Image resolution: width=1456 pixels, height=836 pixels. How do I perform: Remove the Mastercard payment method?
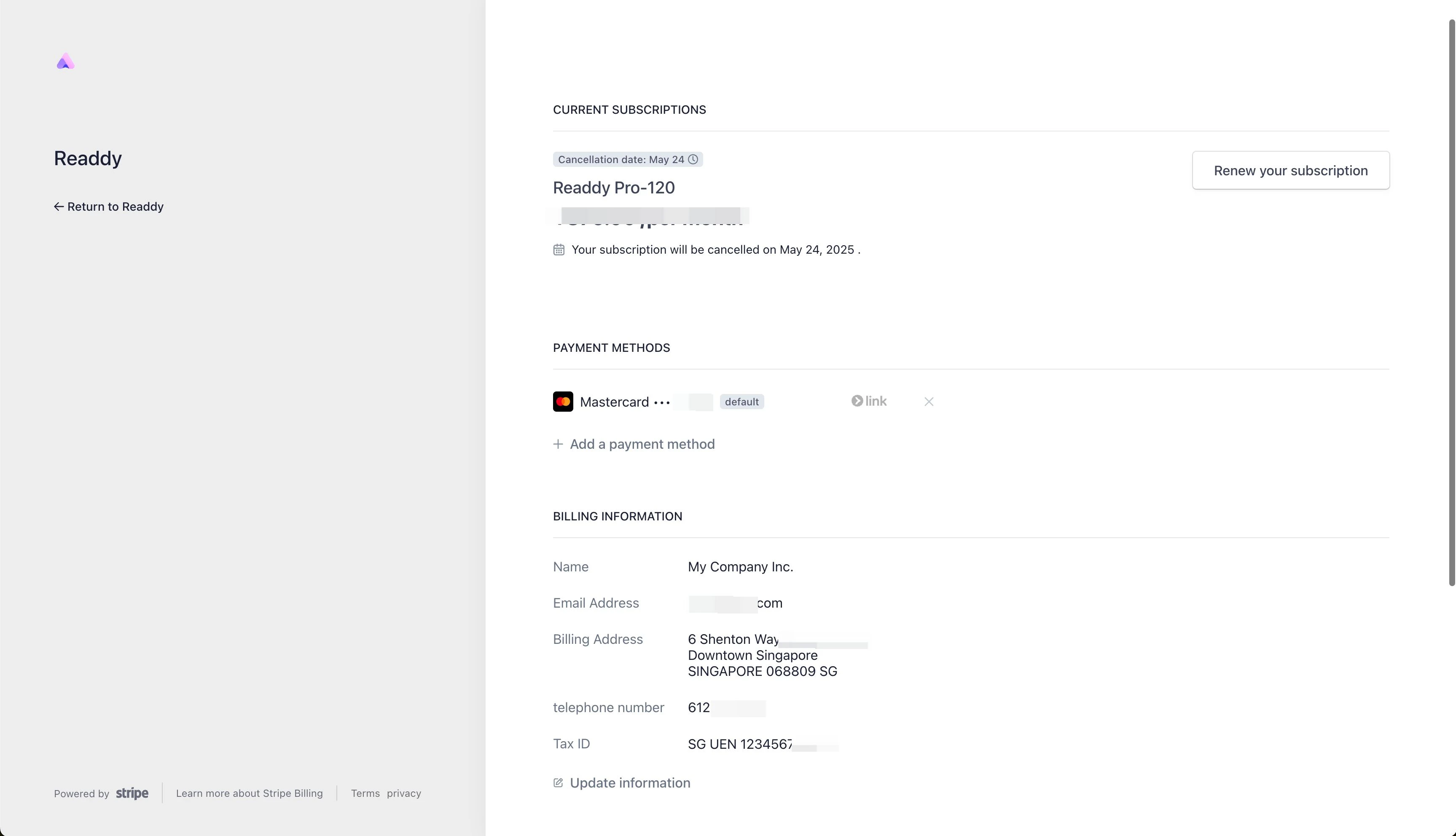pos(929,402)
